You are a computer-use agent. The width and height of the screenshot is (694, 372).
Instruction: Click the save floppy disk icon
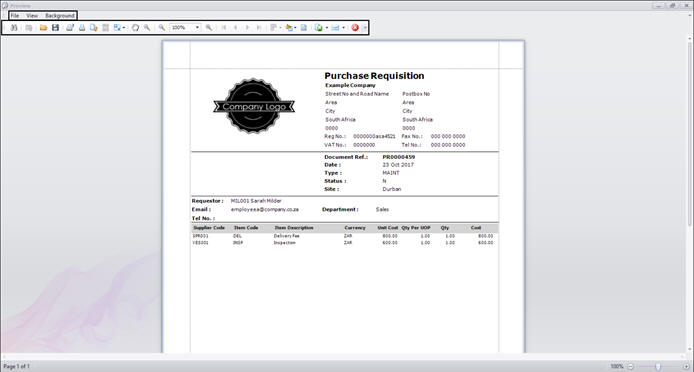tap(55, 27)
